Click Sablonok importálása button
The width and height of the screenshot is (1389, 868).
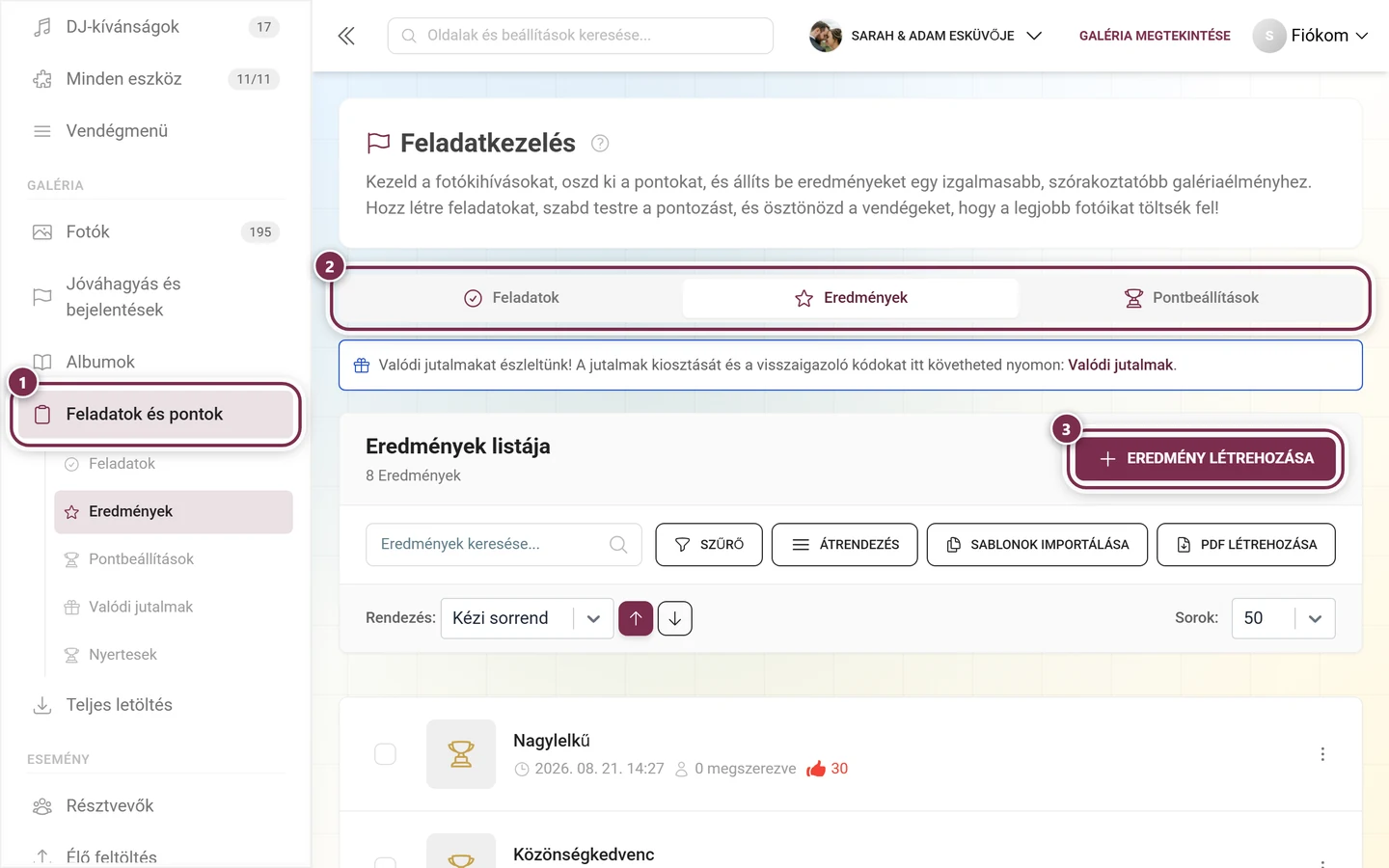[x=1037, y=545]
